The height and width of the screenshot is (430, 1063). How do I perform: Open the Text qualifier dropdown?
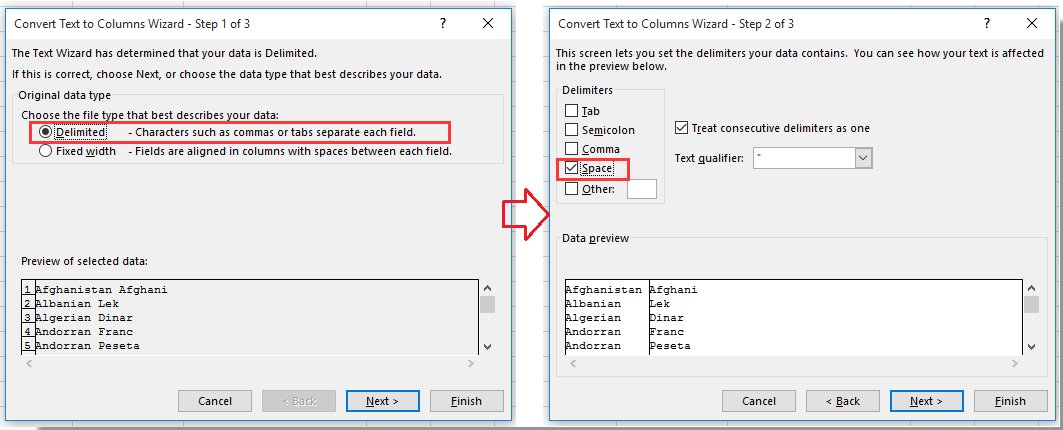click(x=863, y=158)
